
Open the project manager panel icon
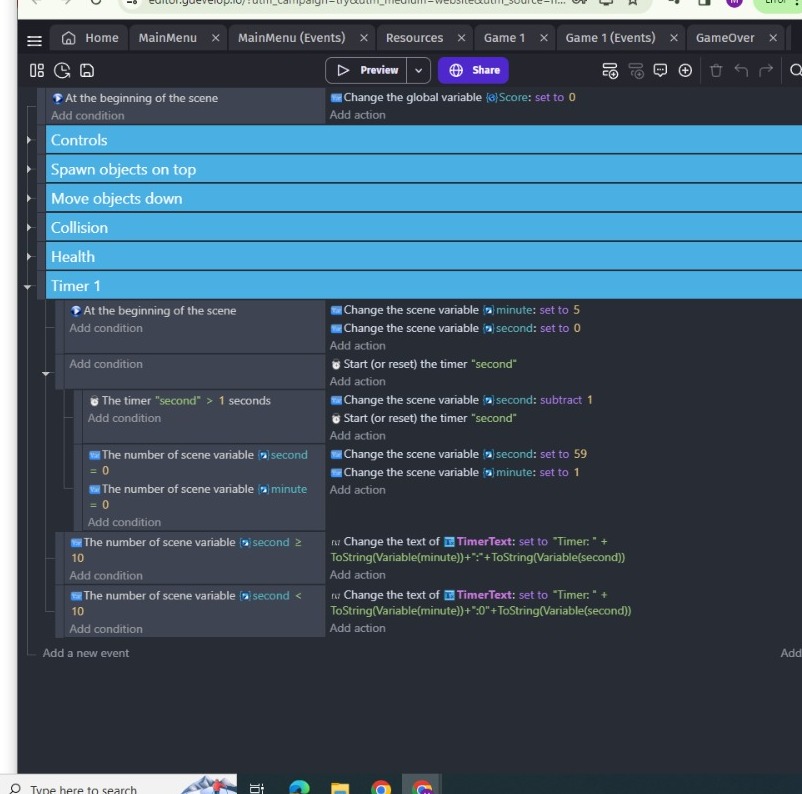coord(36,71)
